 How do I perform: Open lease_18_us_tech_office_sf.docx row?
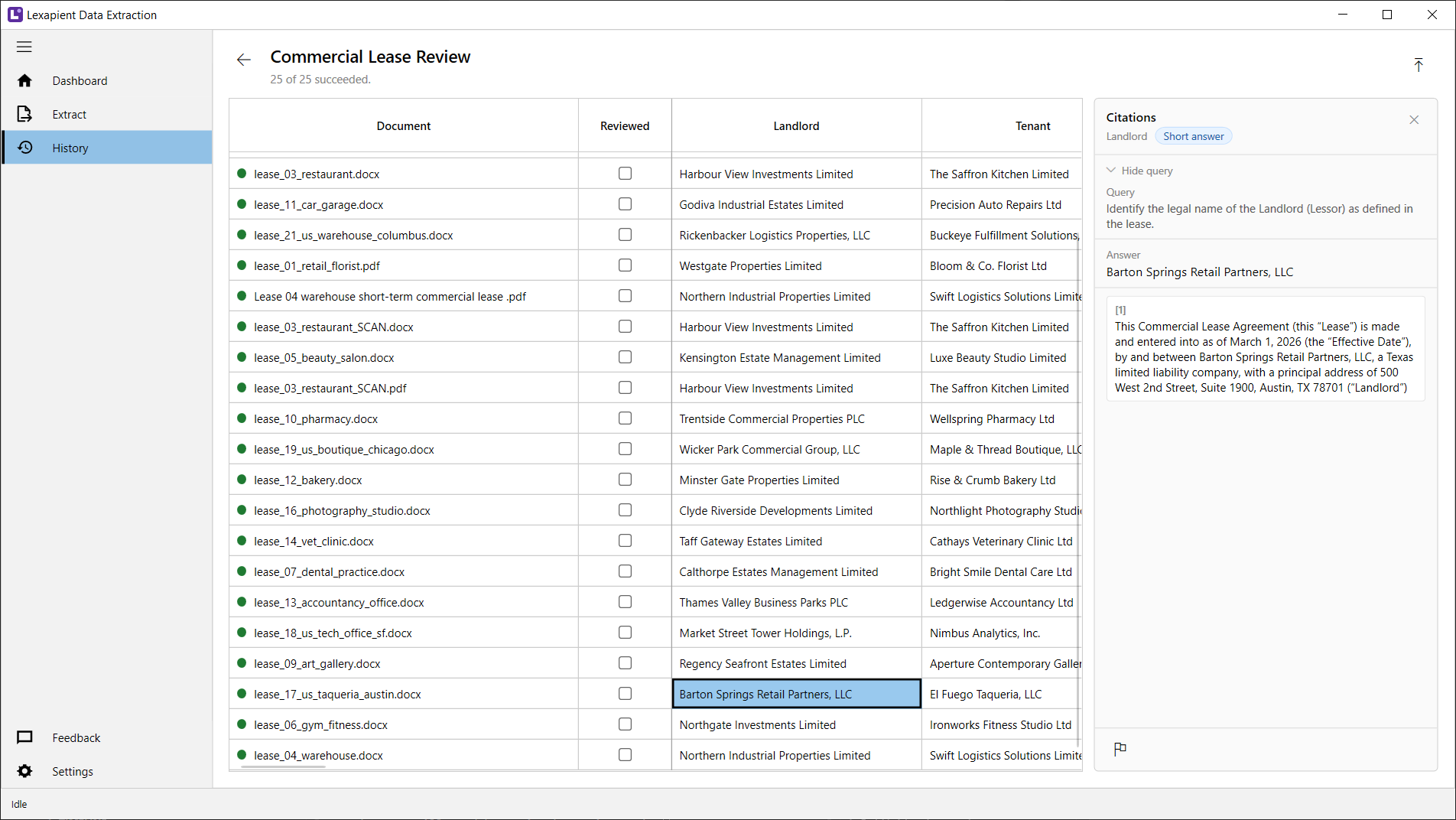click(404, 633)
